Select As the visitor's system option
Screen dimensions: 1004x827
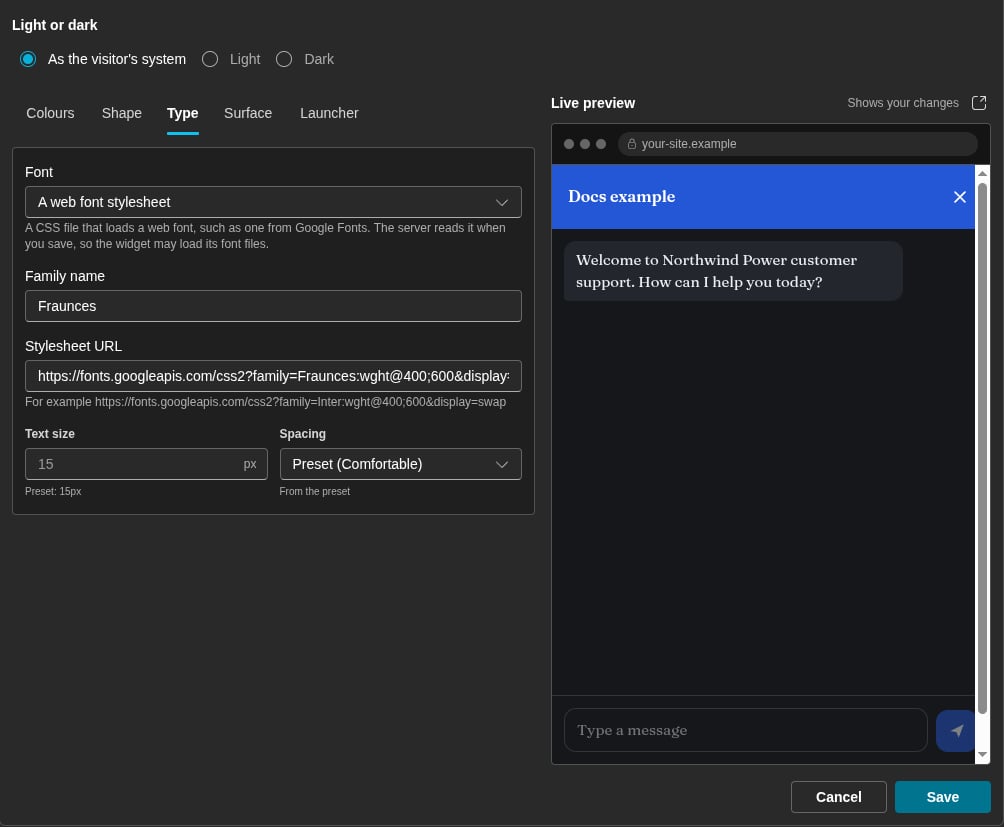tap(28, 60)
